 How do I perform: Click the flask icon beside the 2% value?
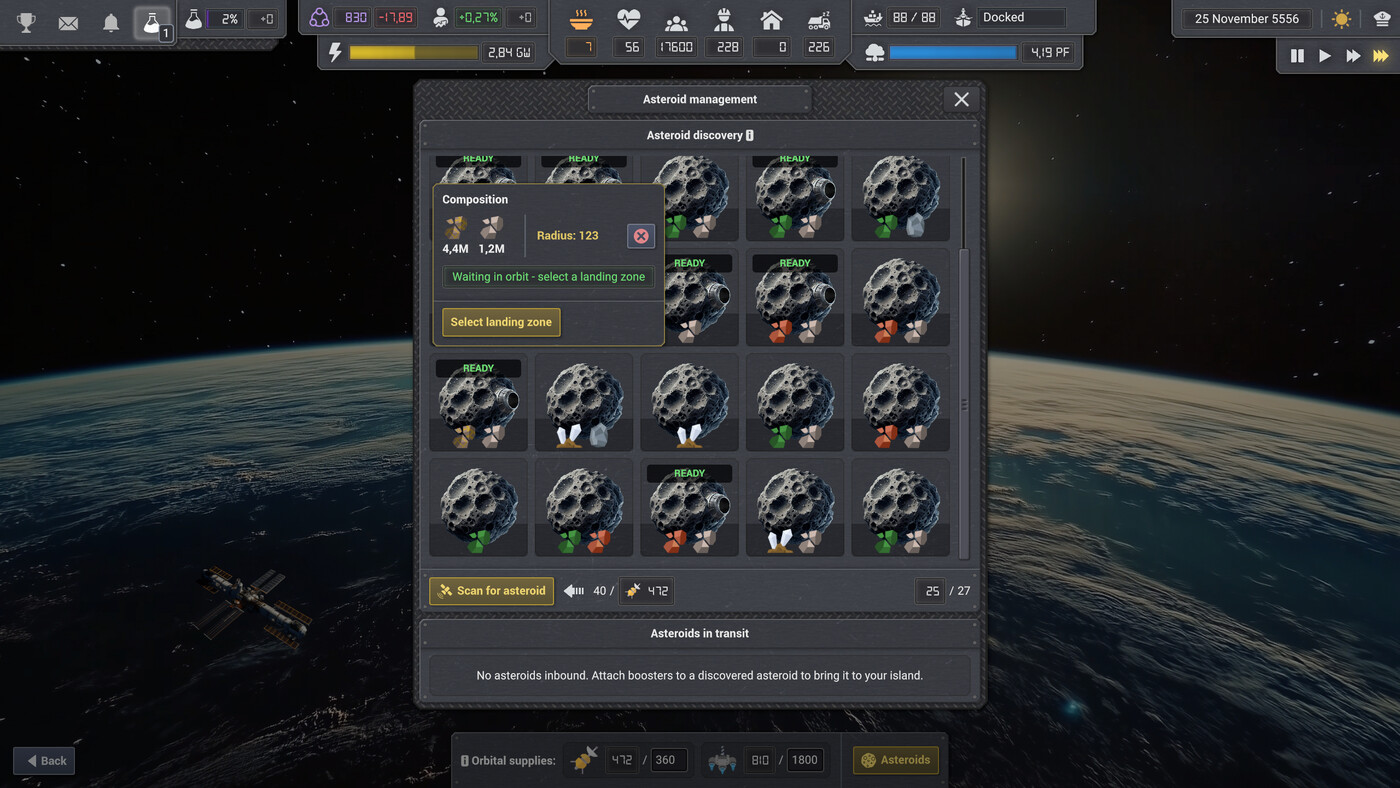[x=194, y=19]
